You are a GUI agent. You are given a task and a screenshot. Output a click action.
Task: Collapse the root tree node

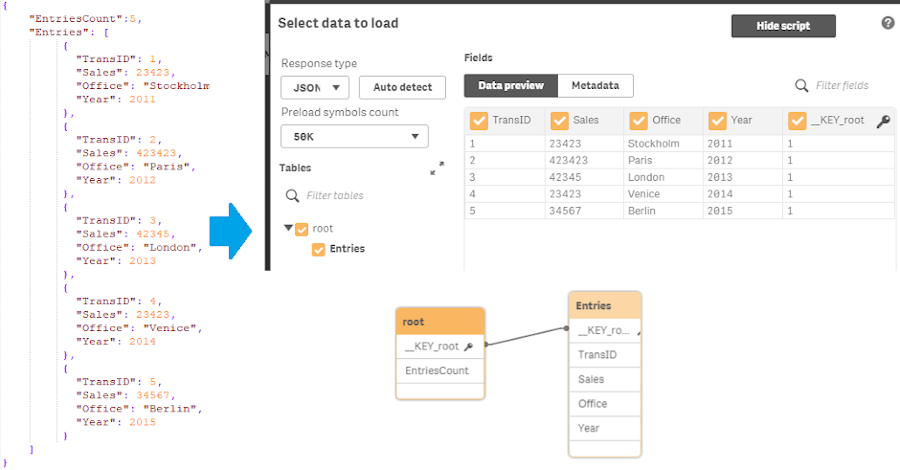(288, 229)
